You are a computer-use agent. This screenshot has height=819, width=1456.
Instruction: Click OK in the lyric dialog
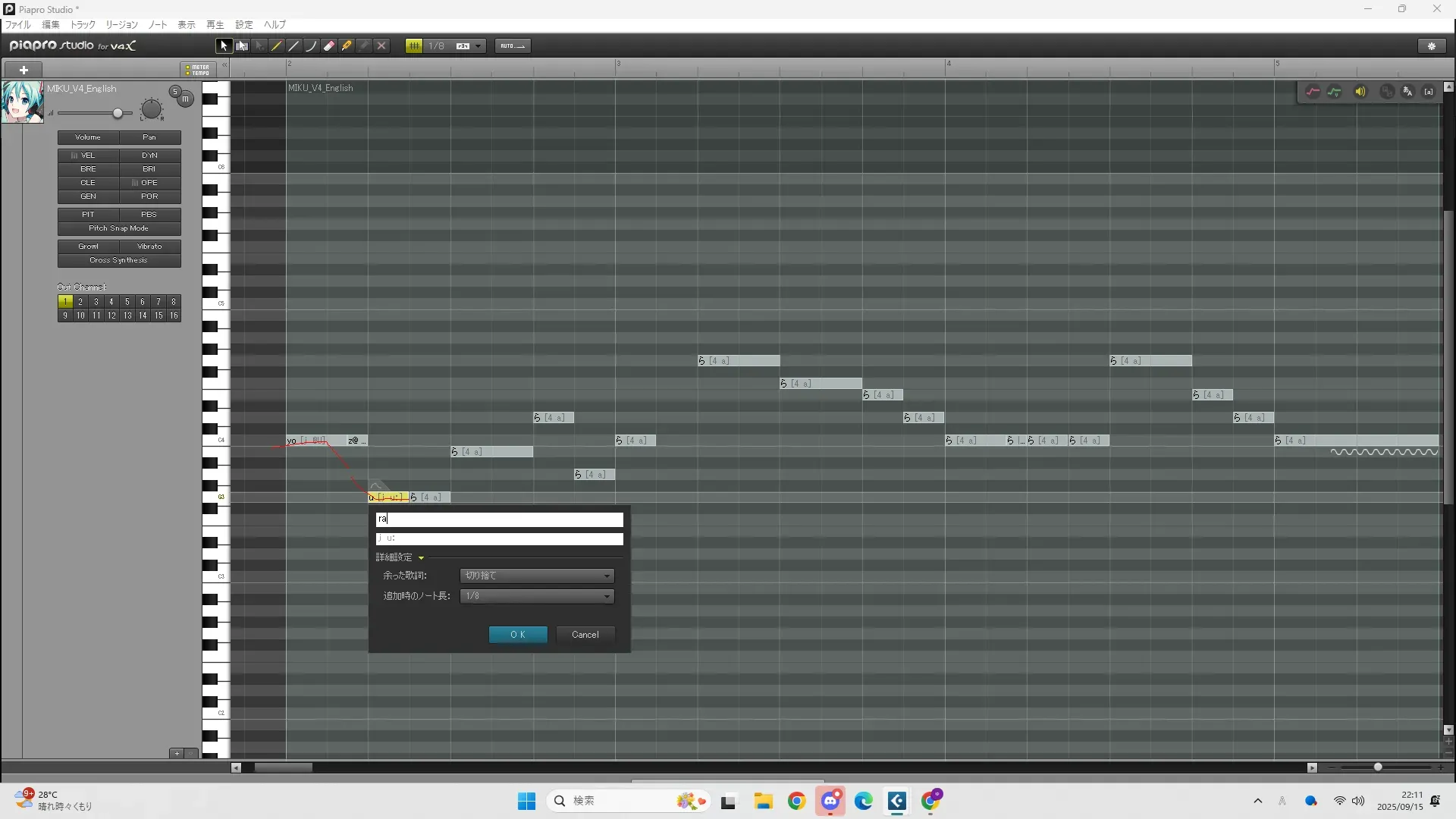[x=518, y=635]
